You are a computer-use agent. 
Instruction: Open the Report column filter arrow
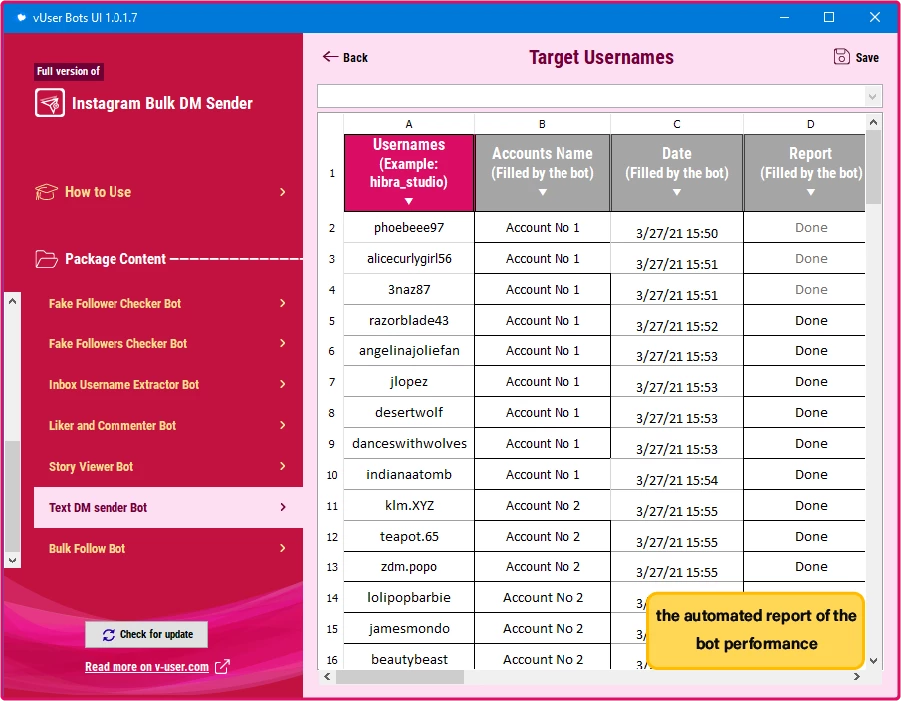[811, 192]
